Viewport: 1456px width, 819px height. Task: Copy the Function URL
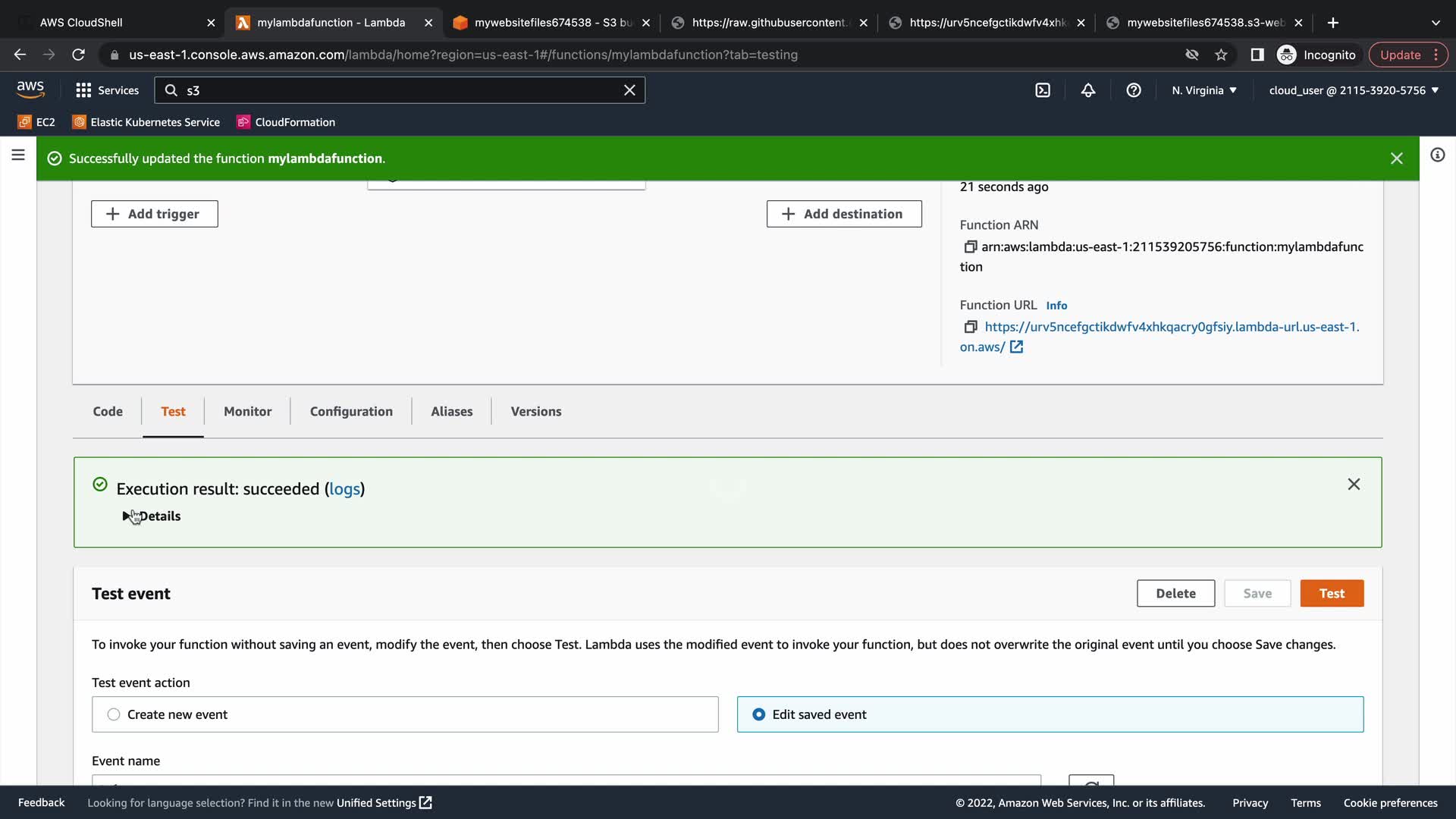click(x=970, y=327)
